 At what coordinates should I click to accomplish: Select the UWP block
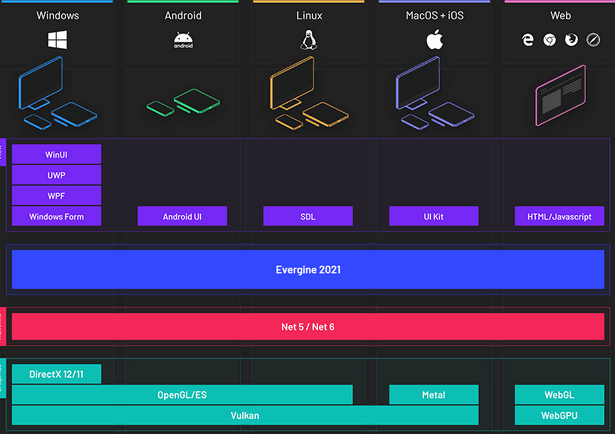point(56,175)
